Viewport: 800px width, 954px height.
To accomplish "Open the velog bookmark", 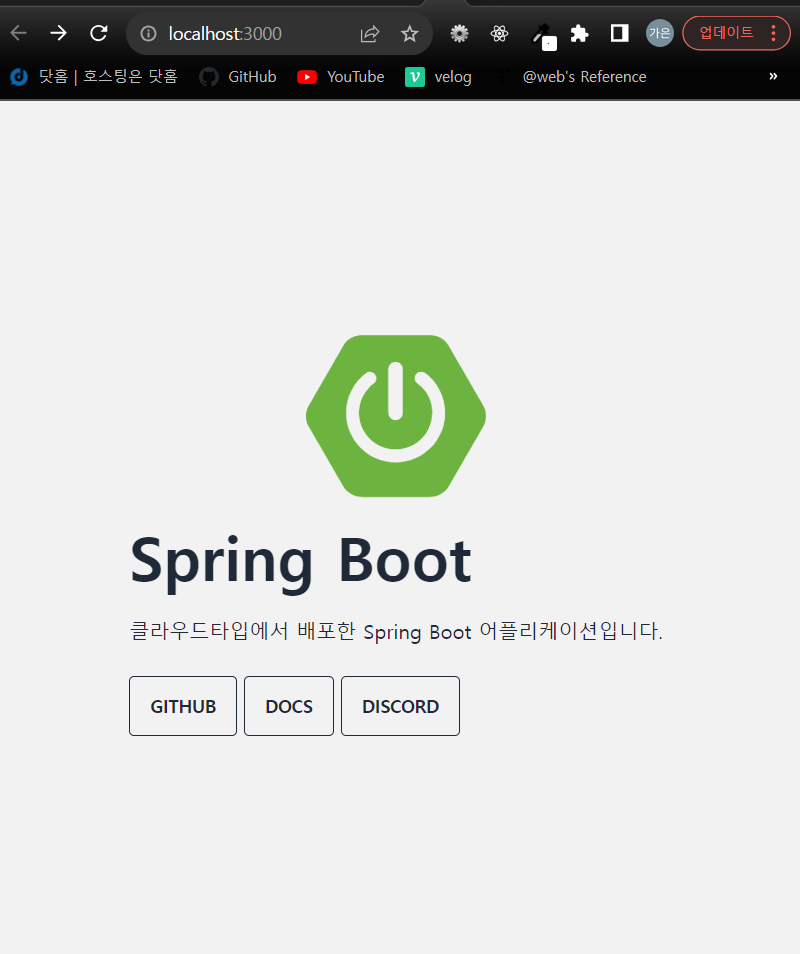I will point(439,77).
